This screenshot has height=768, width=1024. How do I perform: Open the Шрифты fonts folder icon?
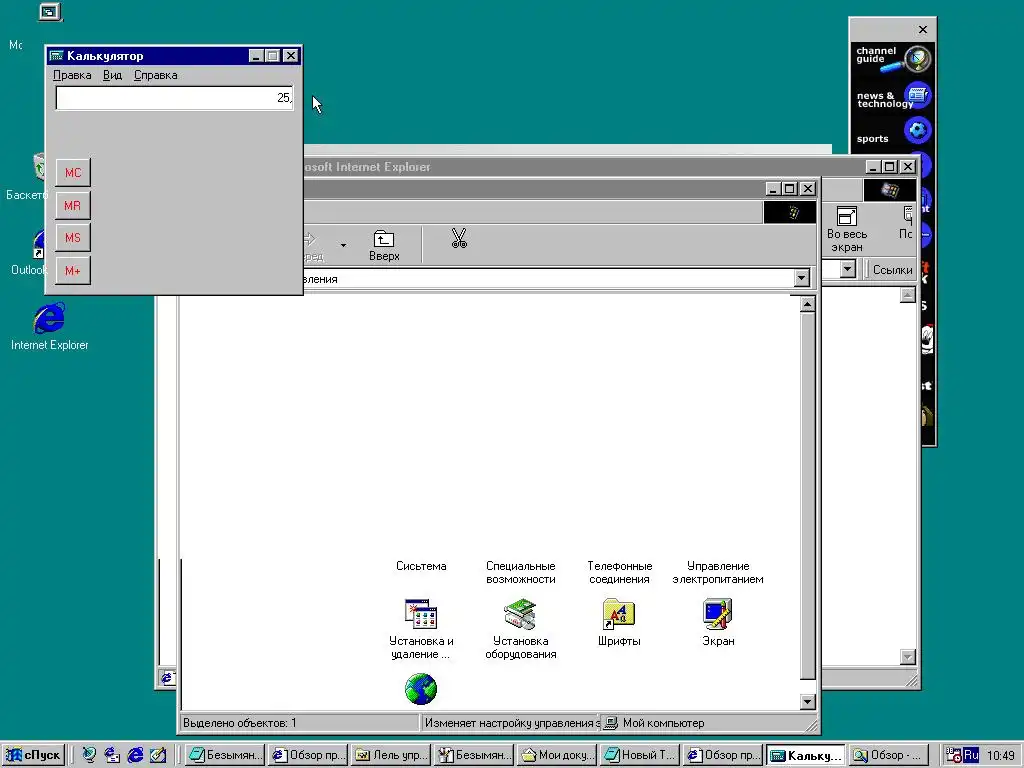coord(618,614)
